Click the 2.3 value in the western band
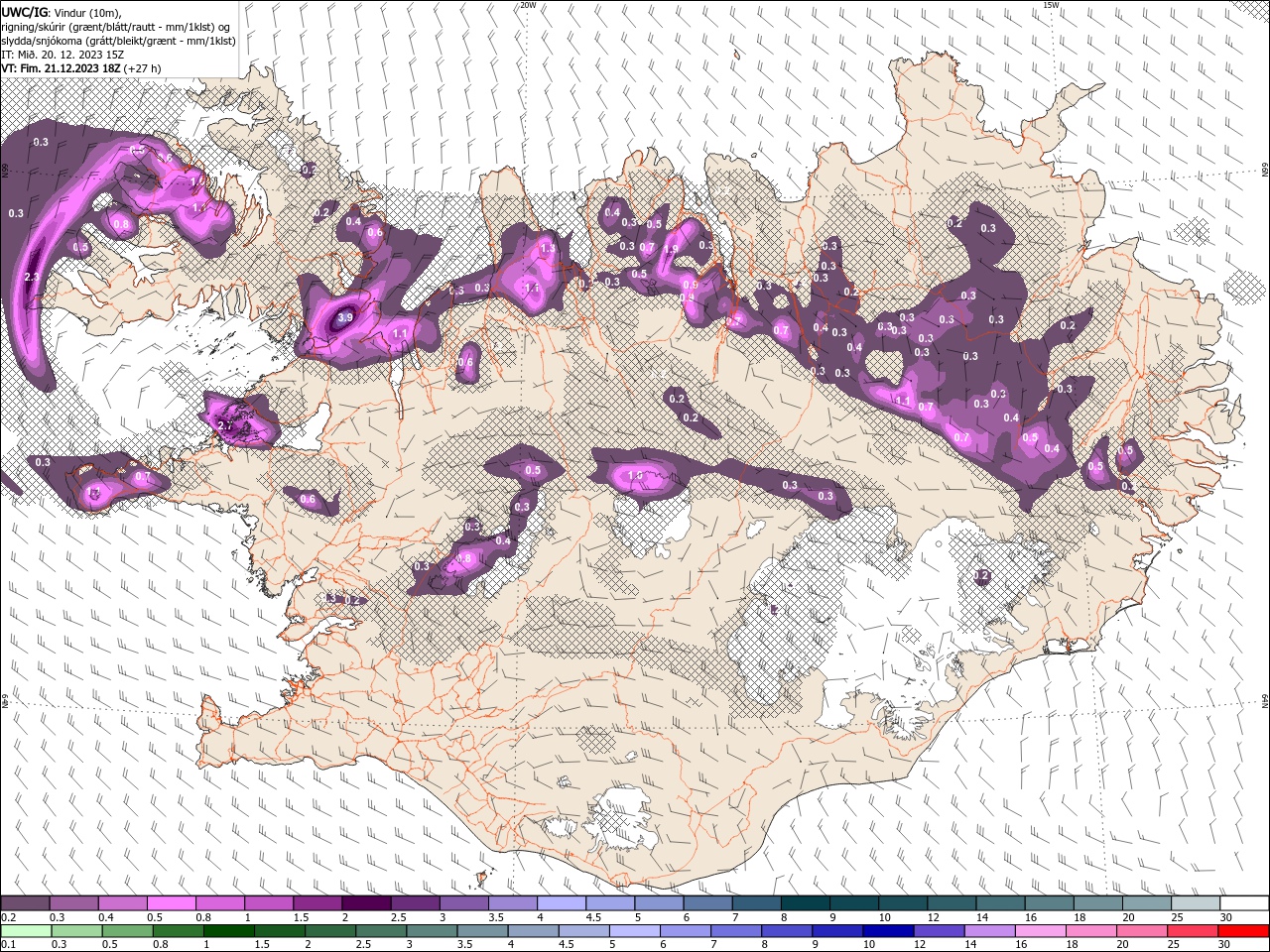Viewport: 1270px width, 952px height. (31, 277)
